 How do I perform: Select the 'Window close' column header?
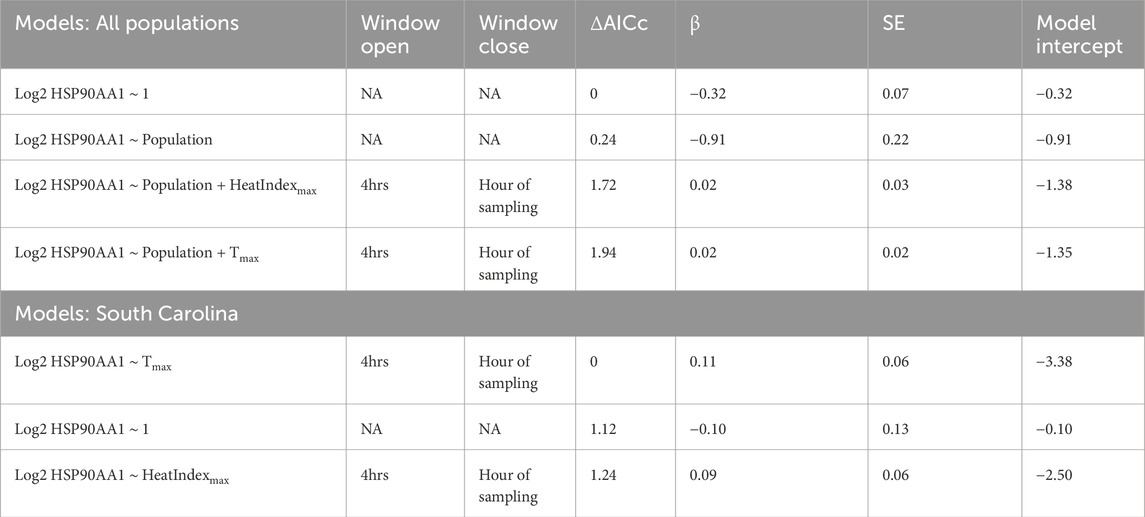(520, 34)
